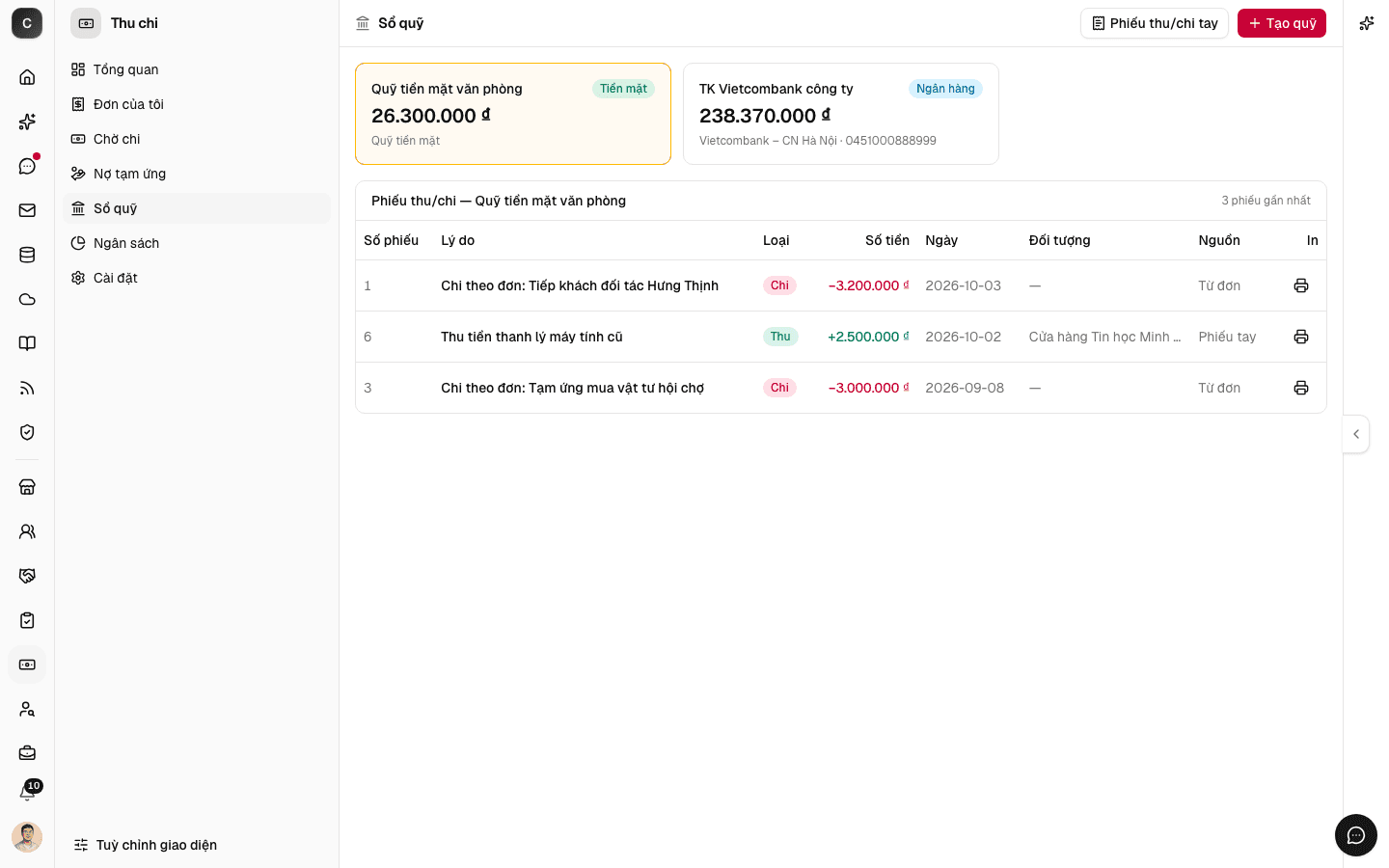Open the database icon in the left rail
The height and width of the screenshot is (868, 1389).
click(27, 255)
